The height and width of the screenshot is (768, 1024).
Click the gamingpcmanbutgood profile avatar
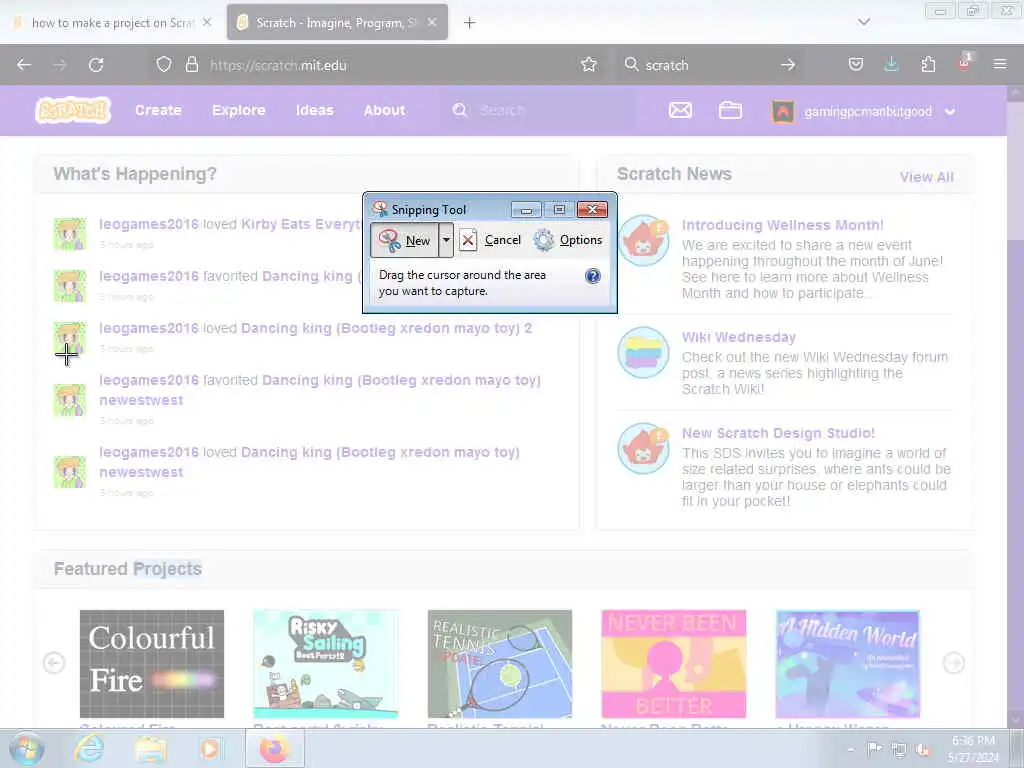coord(783,112)
